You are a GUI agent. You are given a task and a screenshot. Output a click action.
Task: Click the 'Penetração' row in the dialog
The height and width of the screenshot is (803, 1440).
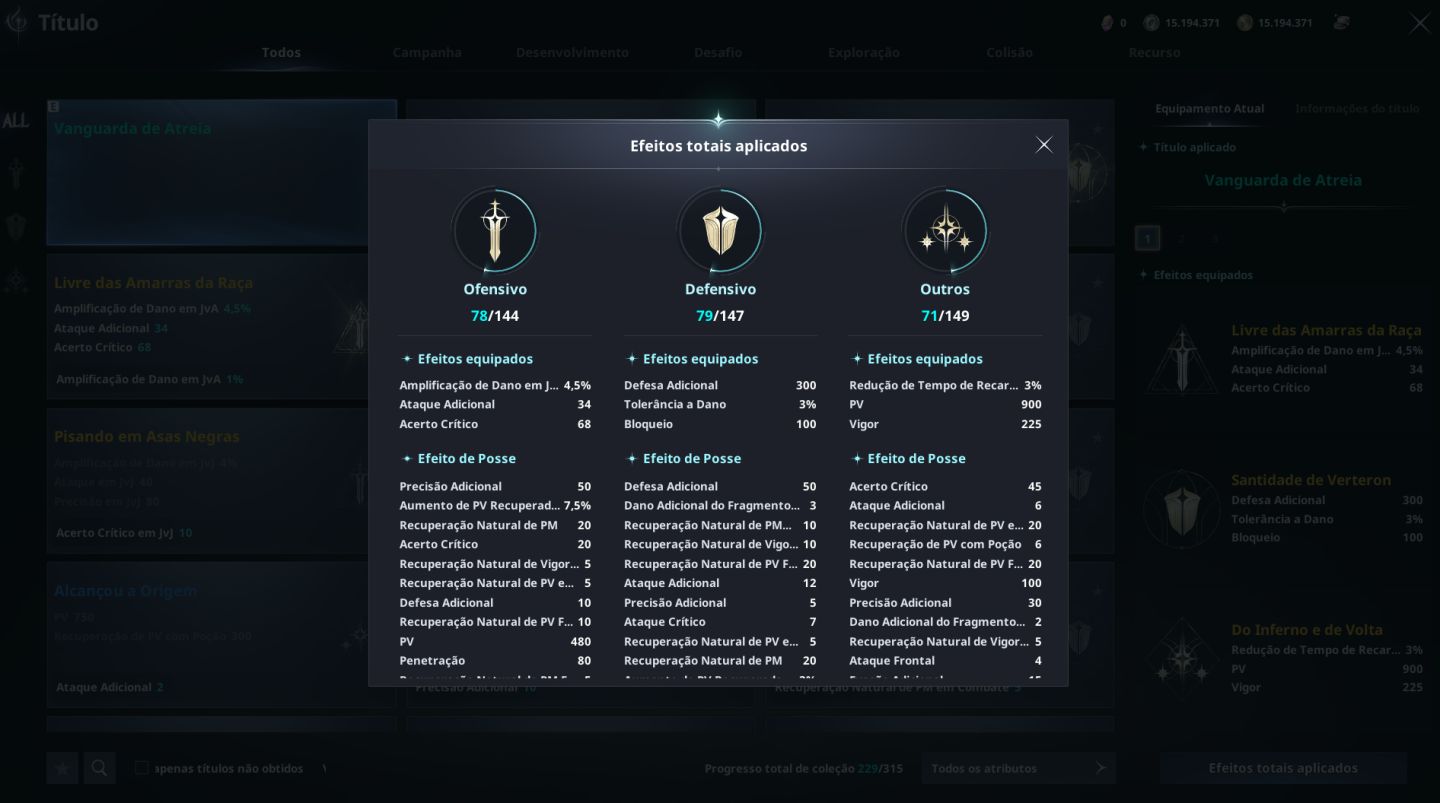click(495, 660)
